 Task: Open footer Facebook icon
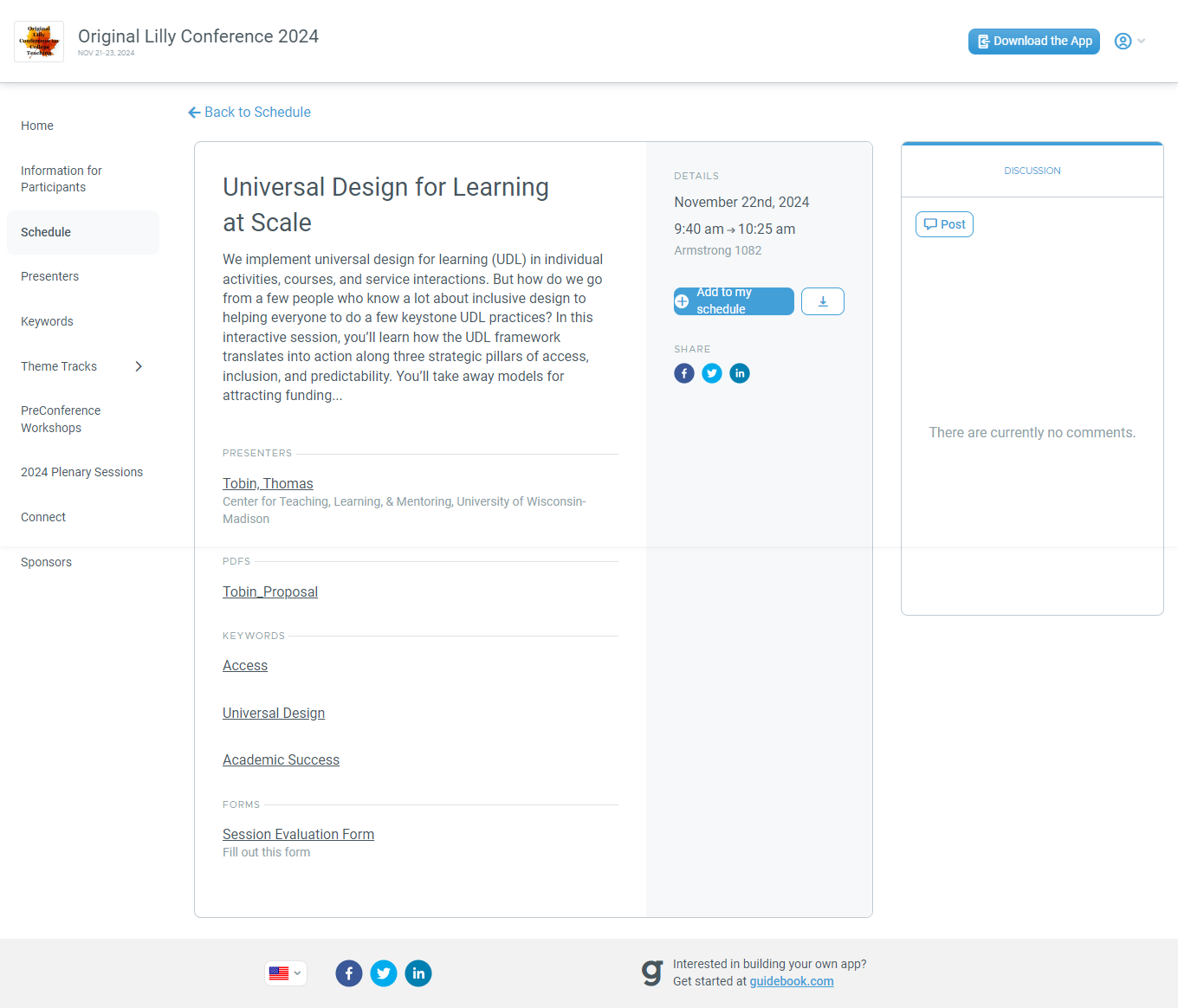[x=349, y=973]
